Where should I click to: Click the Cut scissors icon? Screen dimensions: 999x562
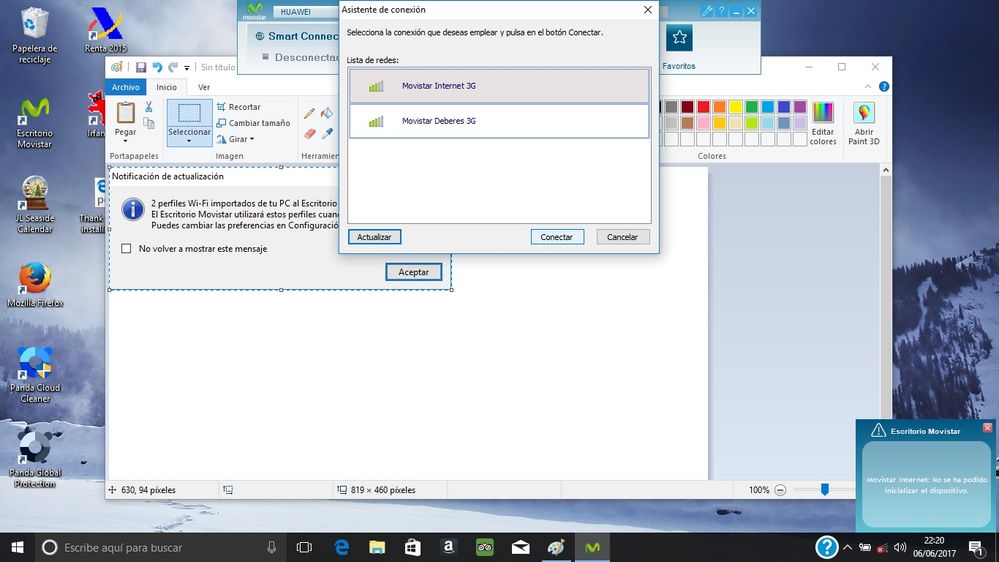149,107
